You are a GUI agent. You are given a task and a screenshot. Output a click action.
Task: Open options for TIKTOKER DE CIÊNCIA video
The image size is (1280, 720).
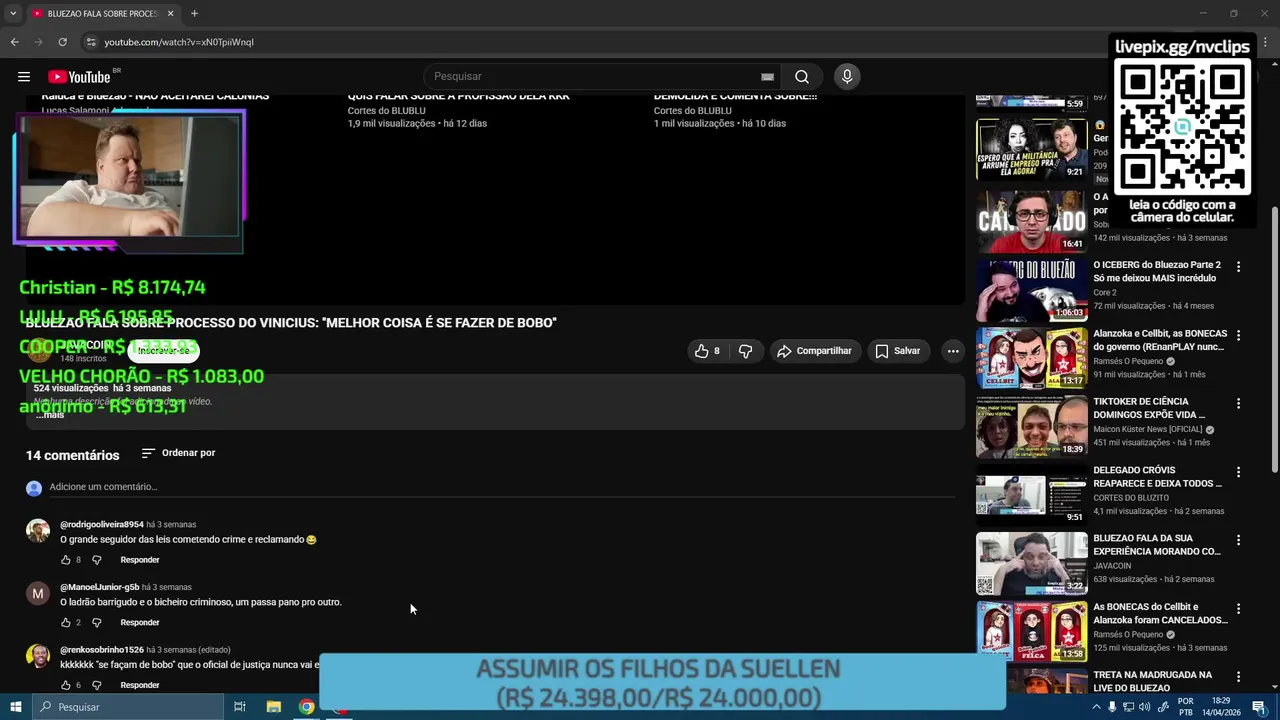pos(1238,403)
